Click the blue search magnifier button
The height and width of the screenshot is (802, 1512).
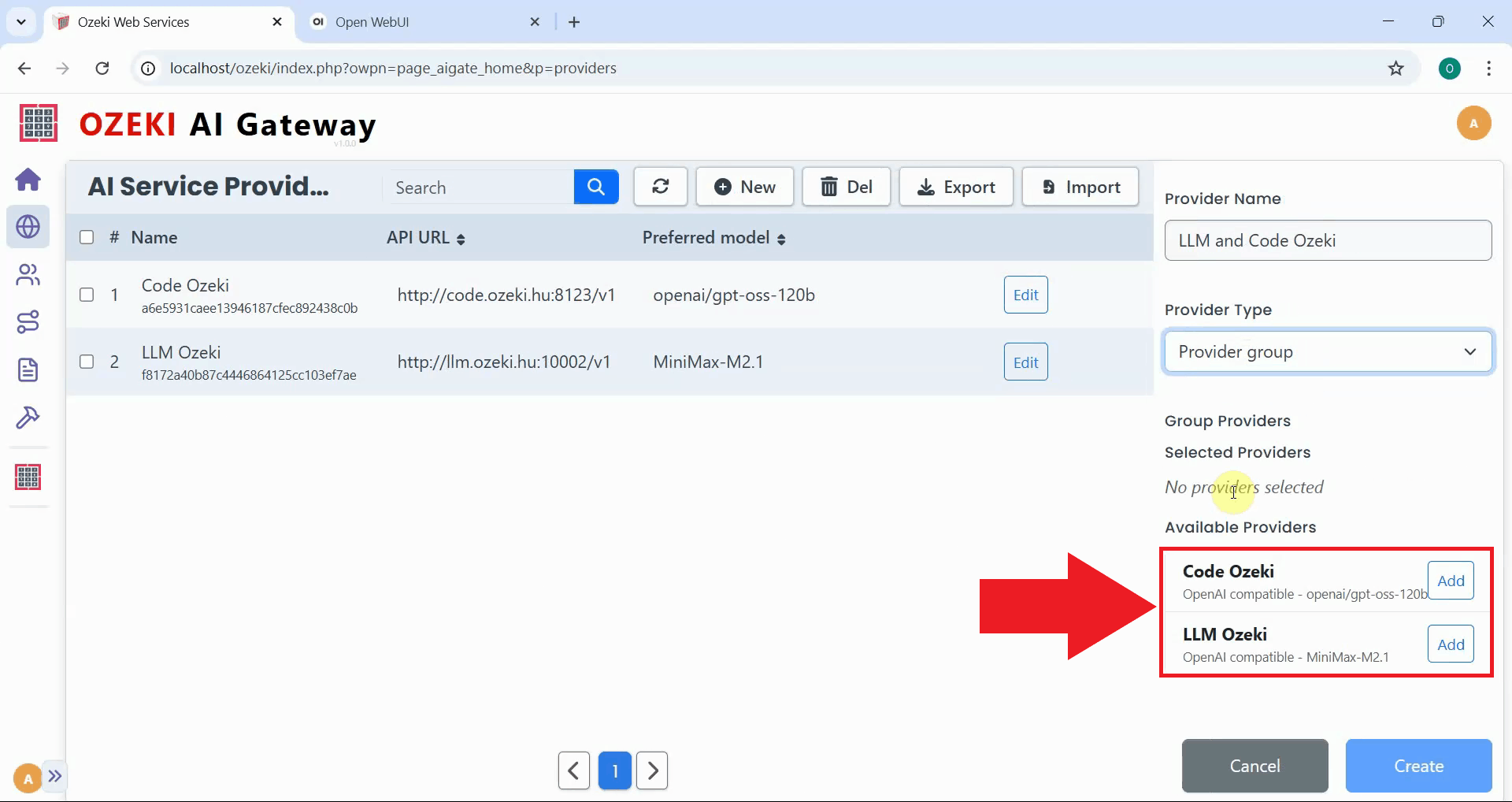tap(596, 187)
